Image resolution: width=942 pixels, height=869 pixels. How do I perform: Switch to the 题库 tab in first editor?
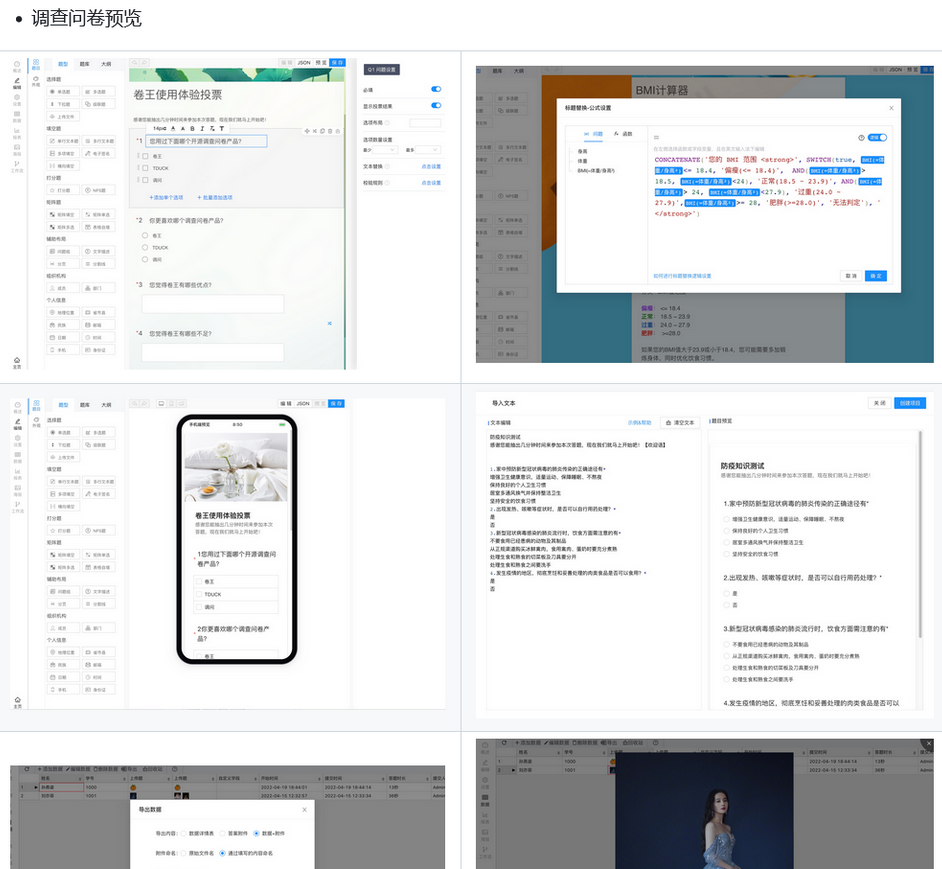[85, 64]
